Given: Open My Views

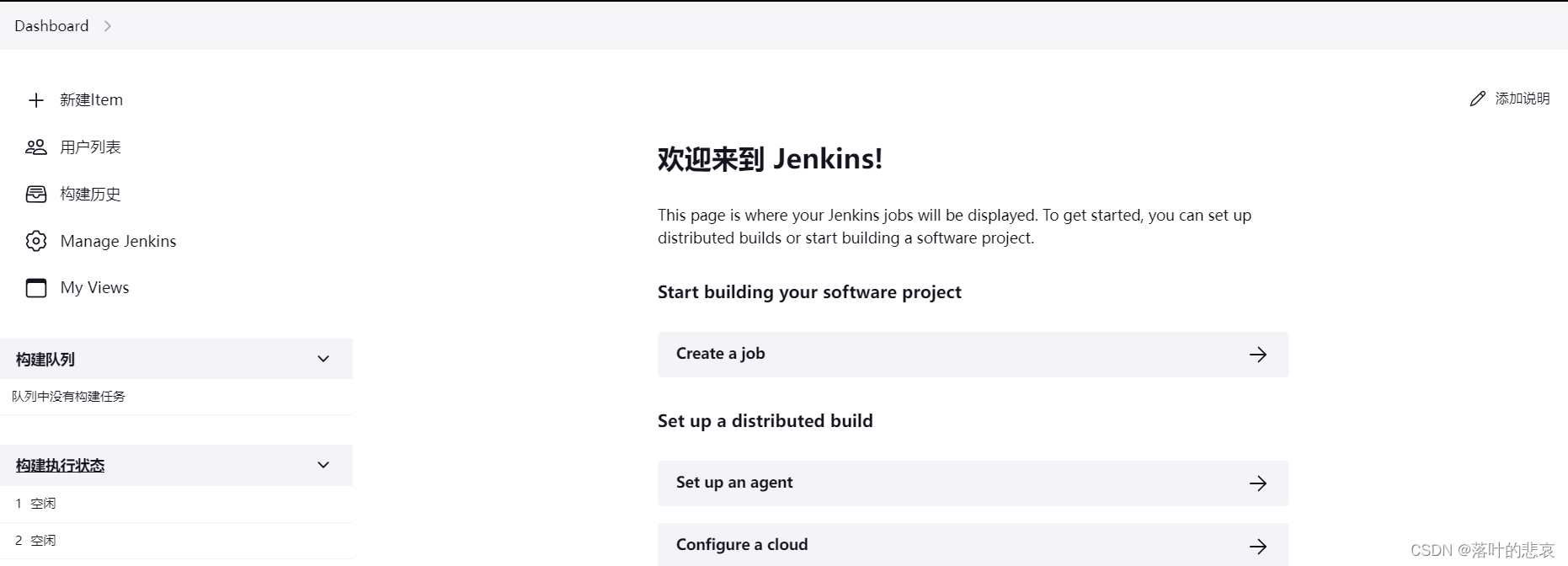Looking at the screenshot, I should (x=94, y=288).
